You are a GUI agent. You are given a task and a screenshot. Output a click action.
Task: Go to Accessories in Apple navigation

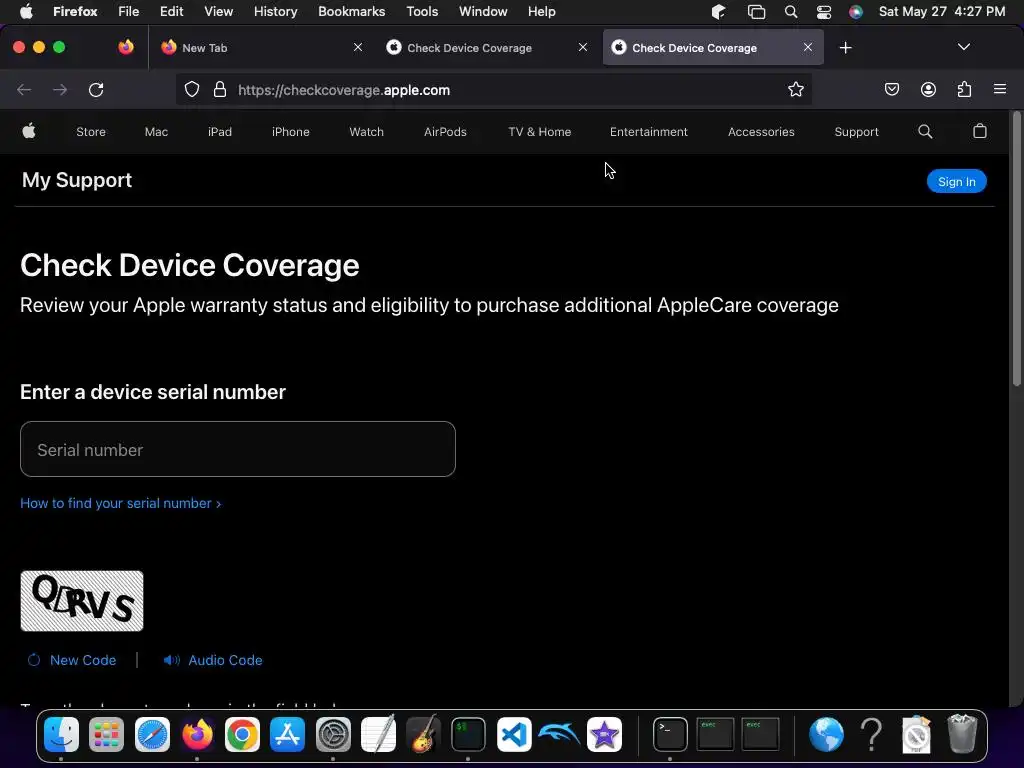pyautogui.click(x=761, y=132)
